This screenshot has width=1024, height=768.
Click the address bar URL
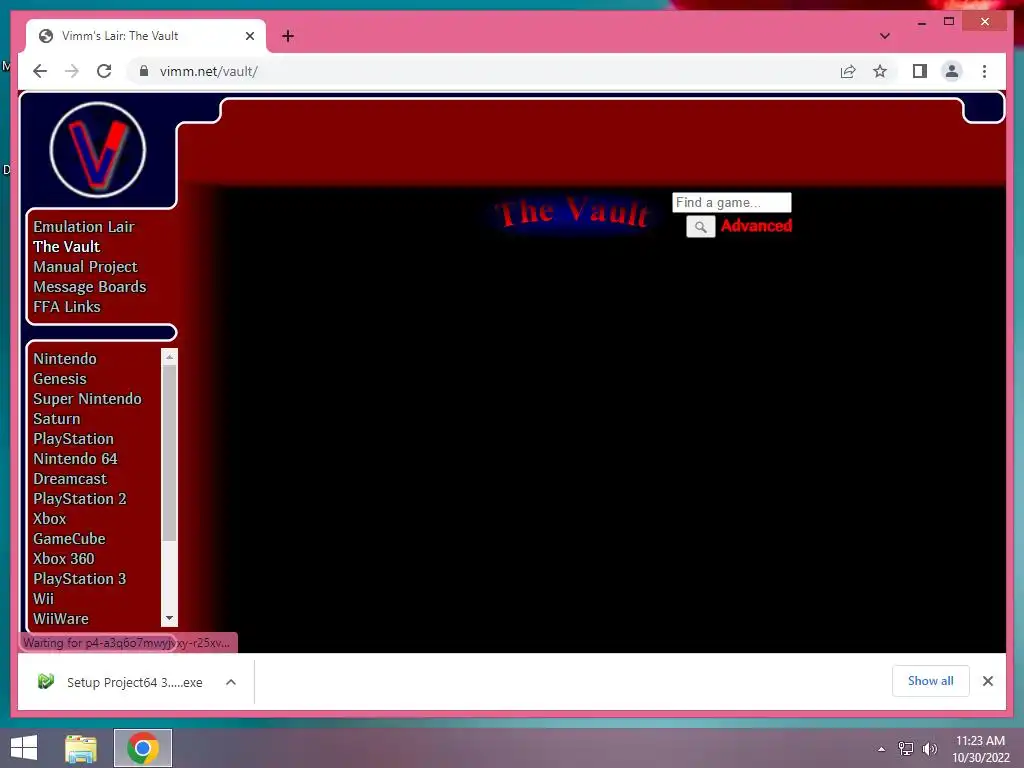208,71
